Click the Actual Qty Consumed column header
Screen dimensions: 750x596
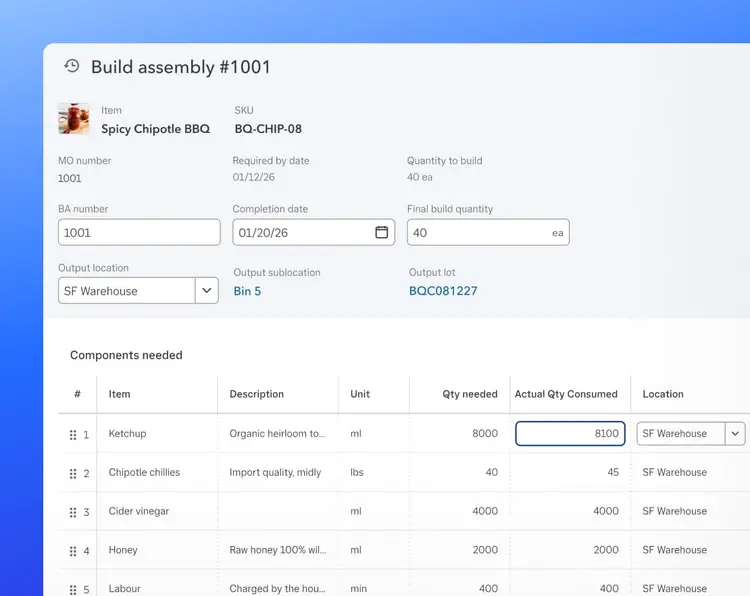pos(566,394)
